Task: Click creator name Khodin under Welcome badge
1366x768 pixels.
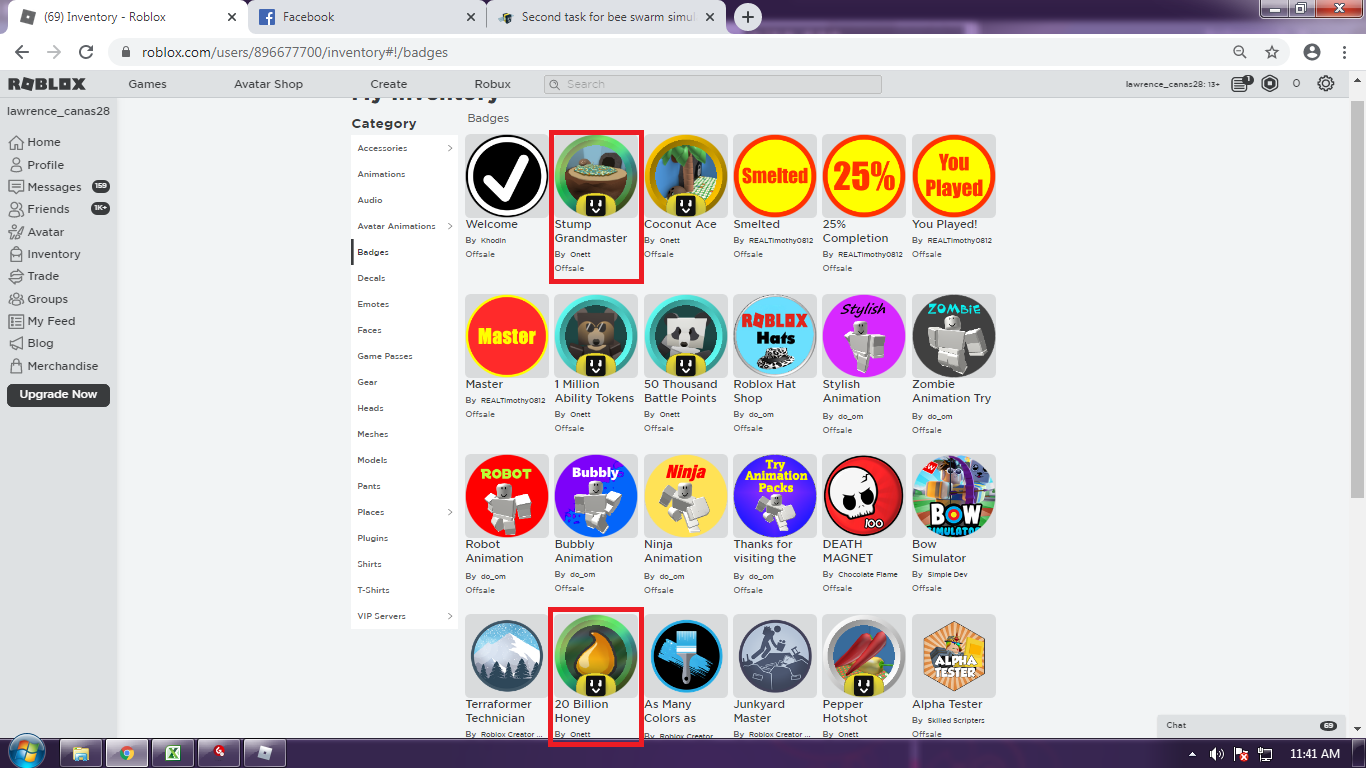Action: pyautogui.click(x=493, y=241)
